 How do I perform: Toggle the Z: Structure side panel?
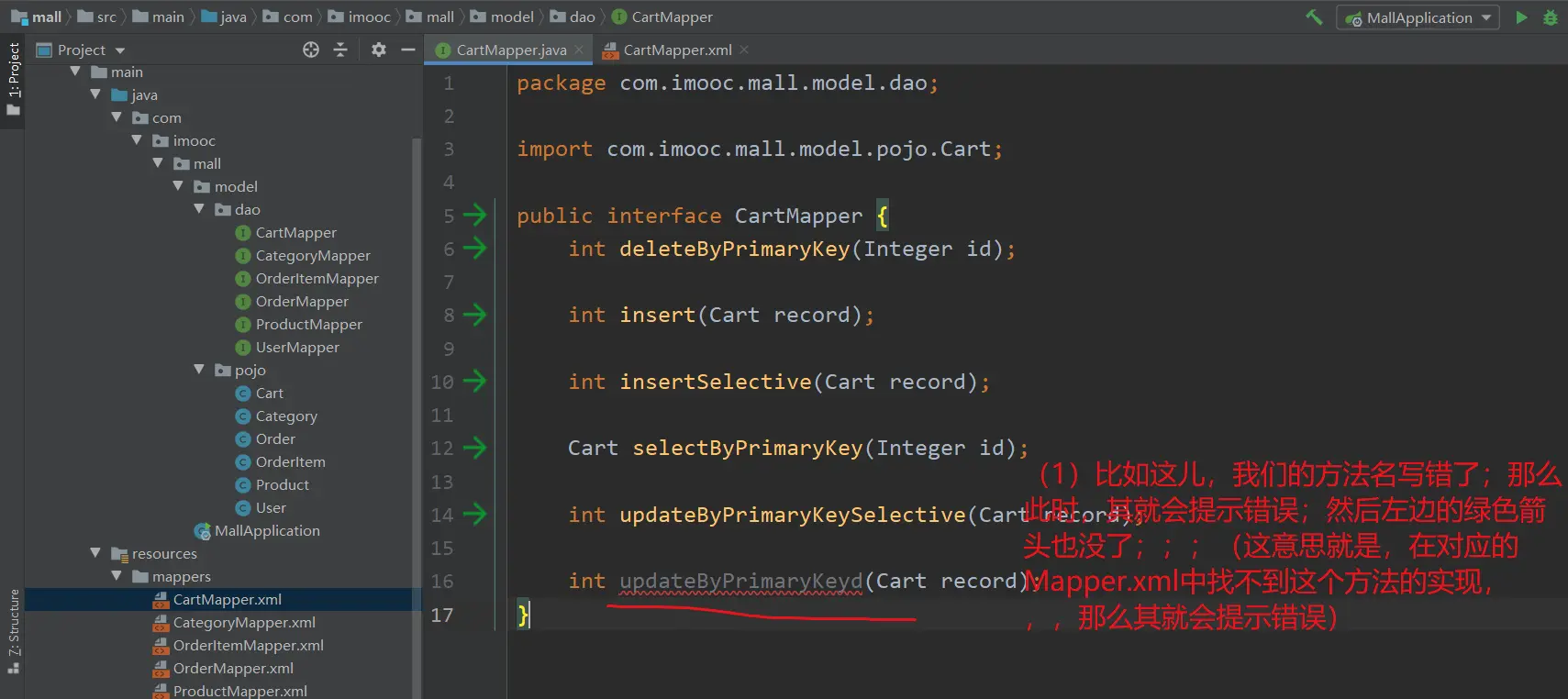coord(13,628)
